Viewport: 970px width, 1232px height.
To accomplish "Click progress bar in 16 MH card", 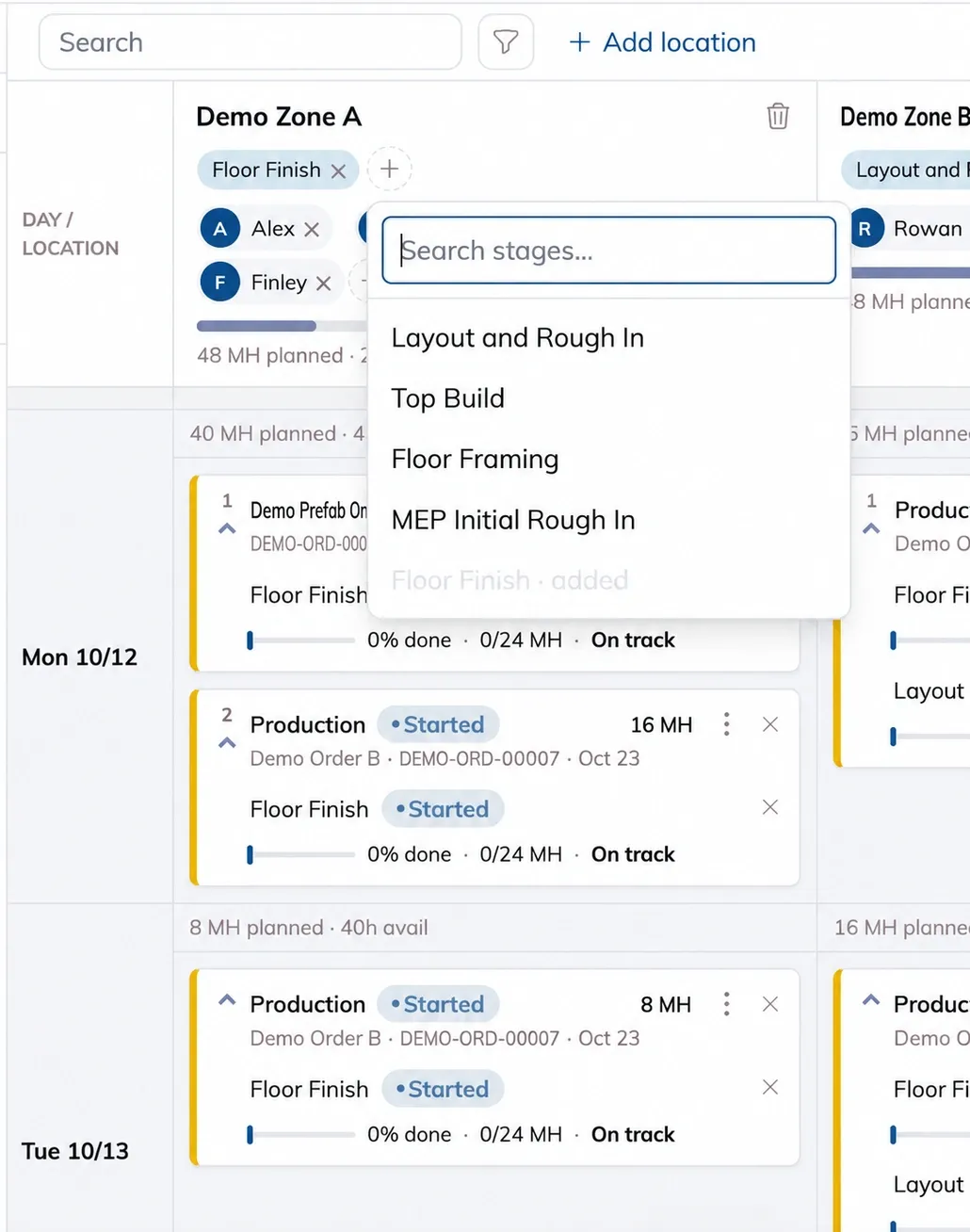I will 301,854.
